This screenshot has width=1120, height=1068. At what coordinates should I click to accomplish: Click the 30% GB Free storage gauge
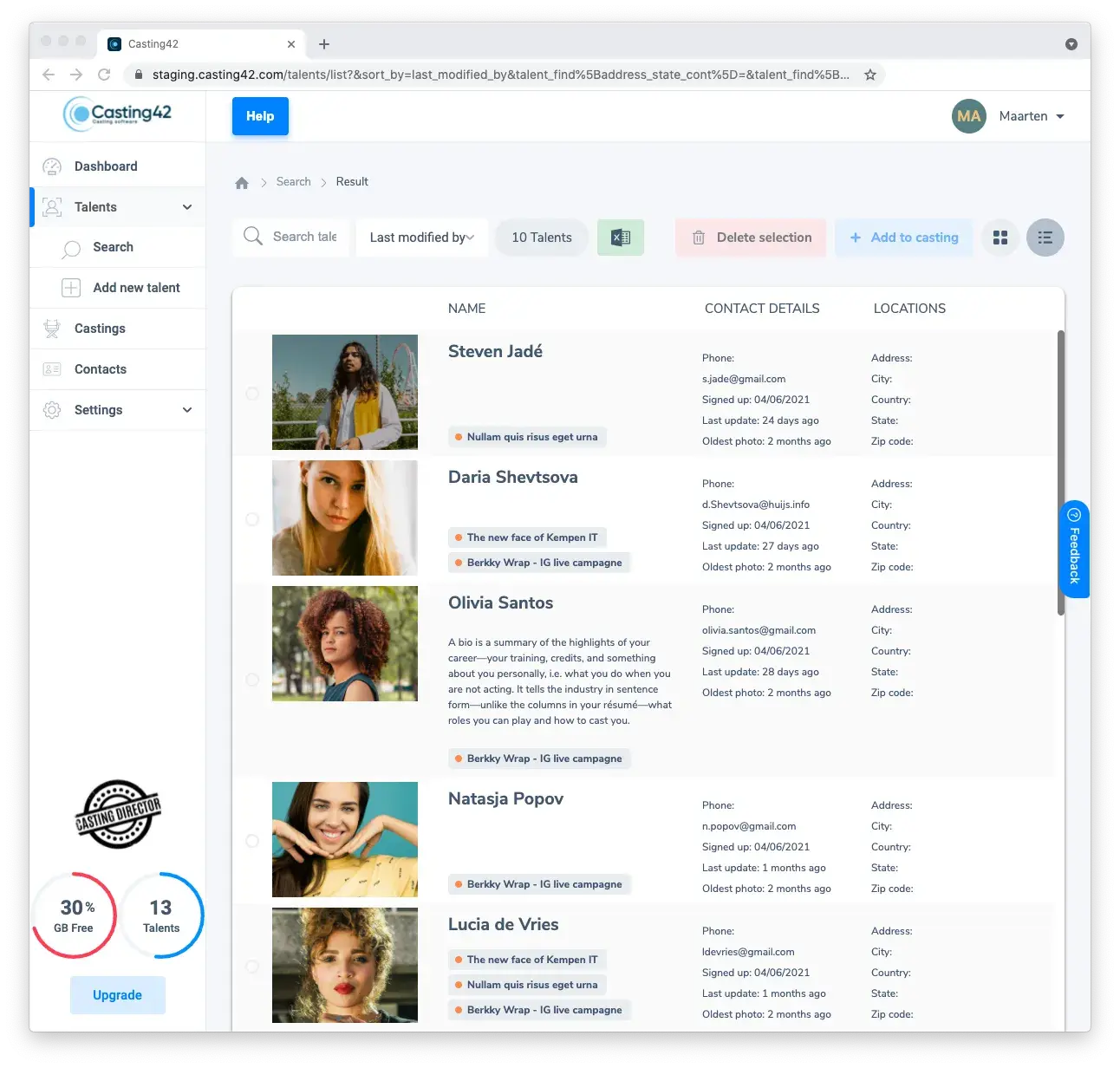coord(75,915)
